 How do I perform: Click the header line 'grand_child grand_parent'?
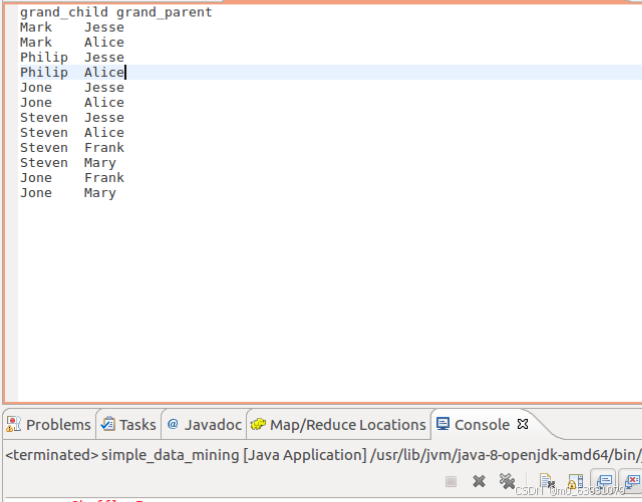pos(116,12)
